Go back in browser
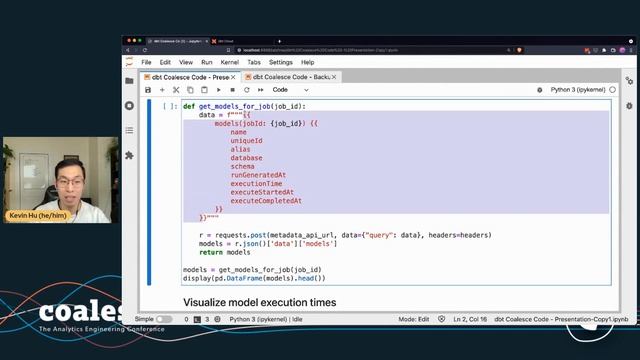The width and height of the screenshot is (640, 360). [x=127, y=50]
